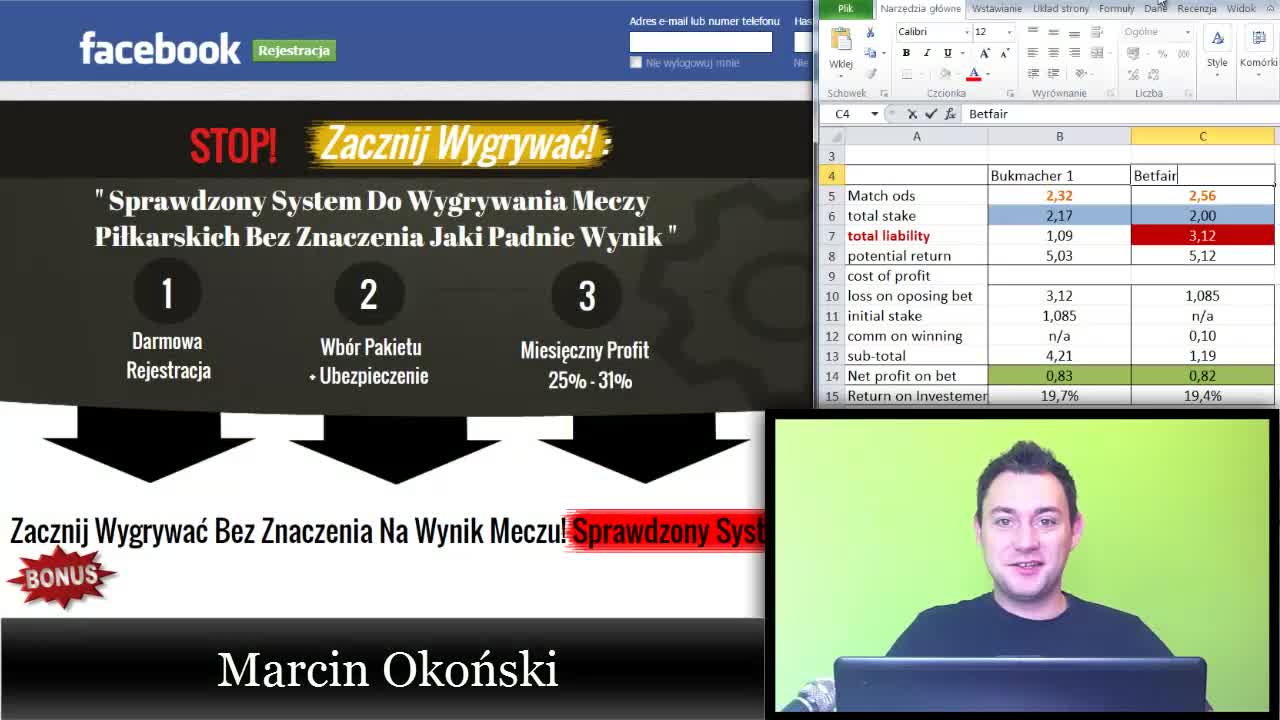Cancel formula entry with X icon
1280x720 pixels.
click(912, 114)
